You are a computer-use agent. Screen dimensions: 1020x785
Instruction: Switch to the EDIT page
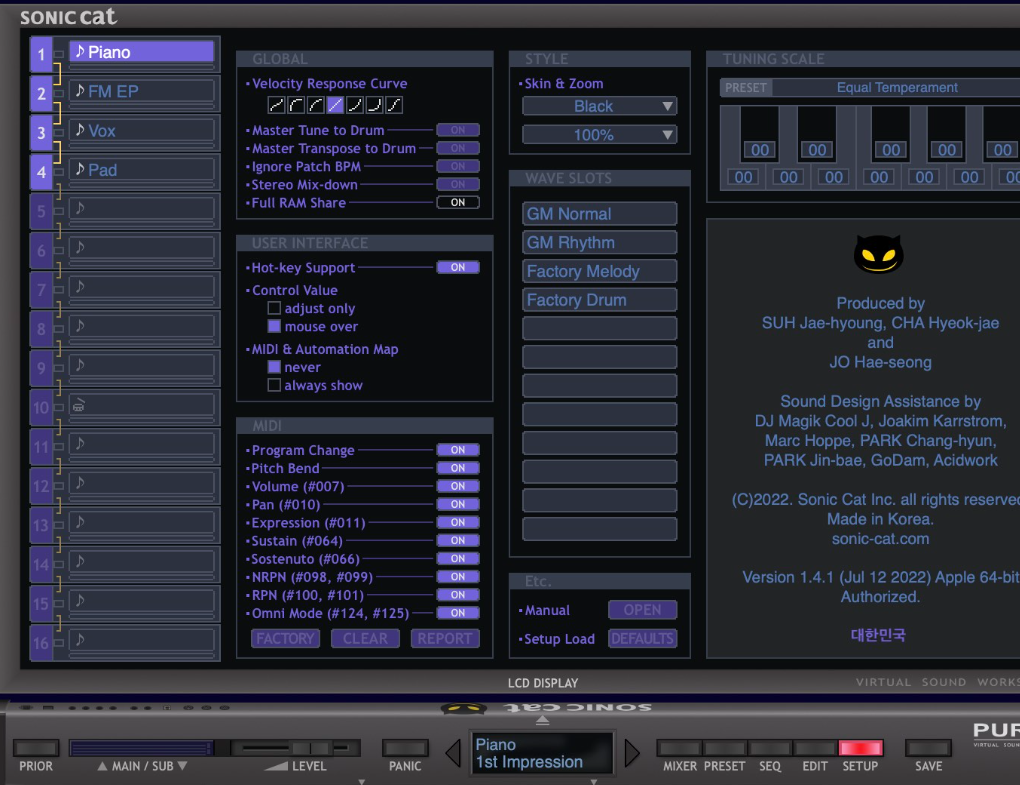click(815, 748)
